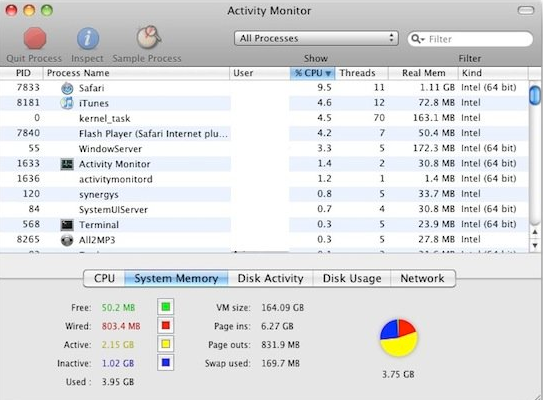Switch to the Disk Activity tab

point(270,278)
